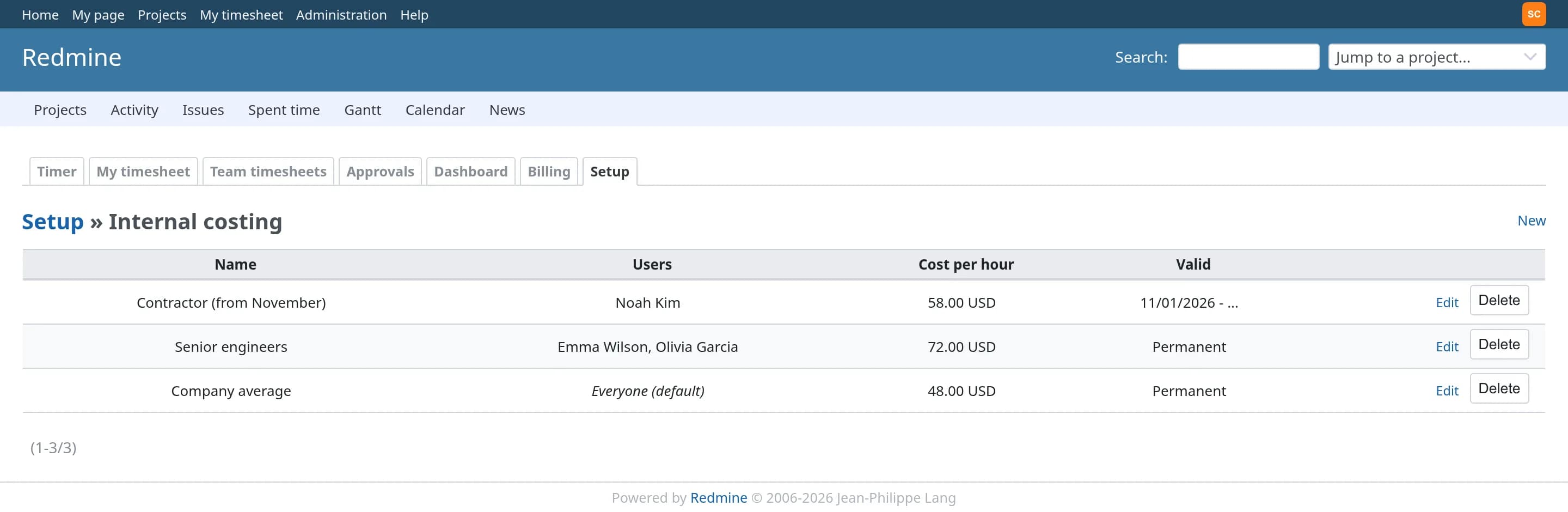The height and width of the screenshot is (512, 1568).
Task: Switch to the Approvals tab
Action: point(380,171)
